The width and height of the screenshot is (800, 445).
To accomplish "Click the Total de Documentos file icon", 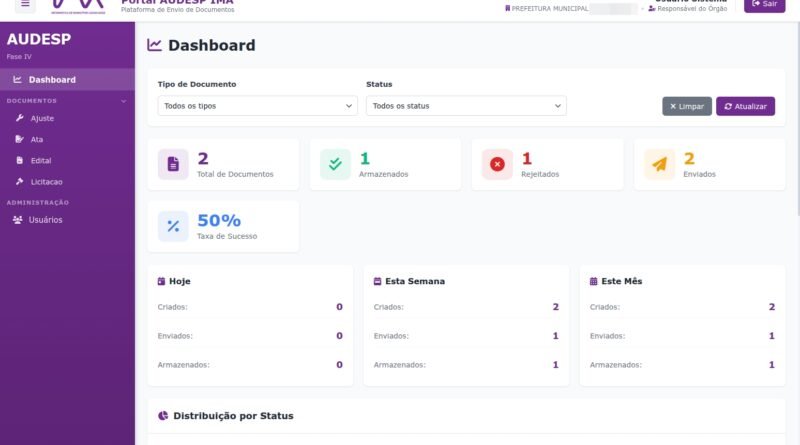I will 173,164.
